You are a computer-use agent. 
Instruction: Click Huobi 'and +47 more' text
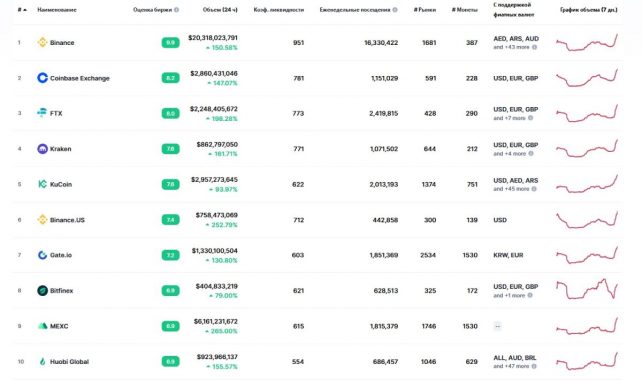pos(511,366)
